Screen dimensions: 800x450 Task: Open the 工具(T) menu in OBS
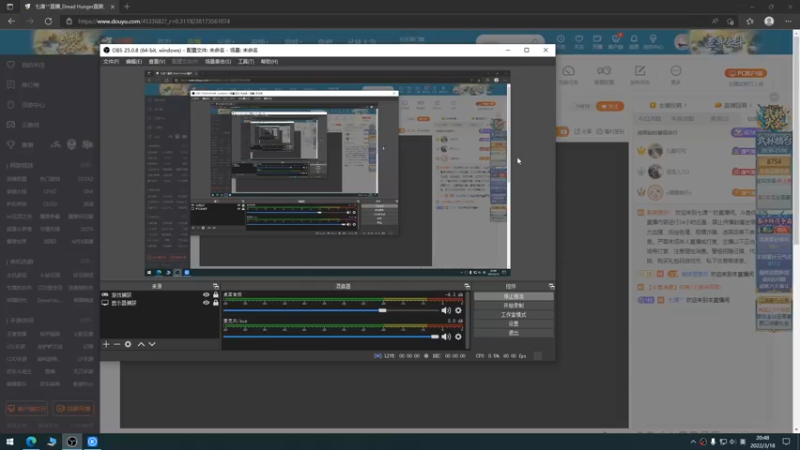[246, 62]
